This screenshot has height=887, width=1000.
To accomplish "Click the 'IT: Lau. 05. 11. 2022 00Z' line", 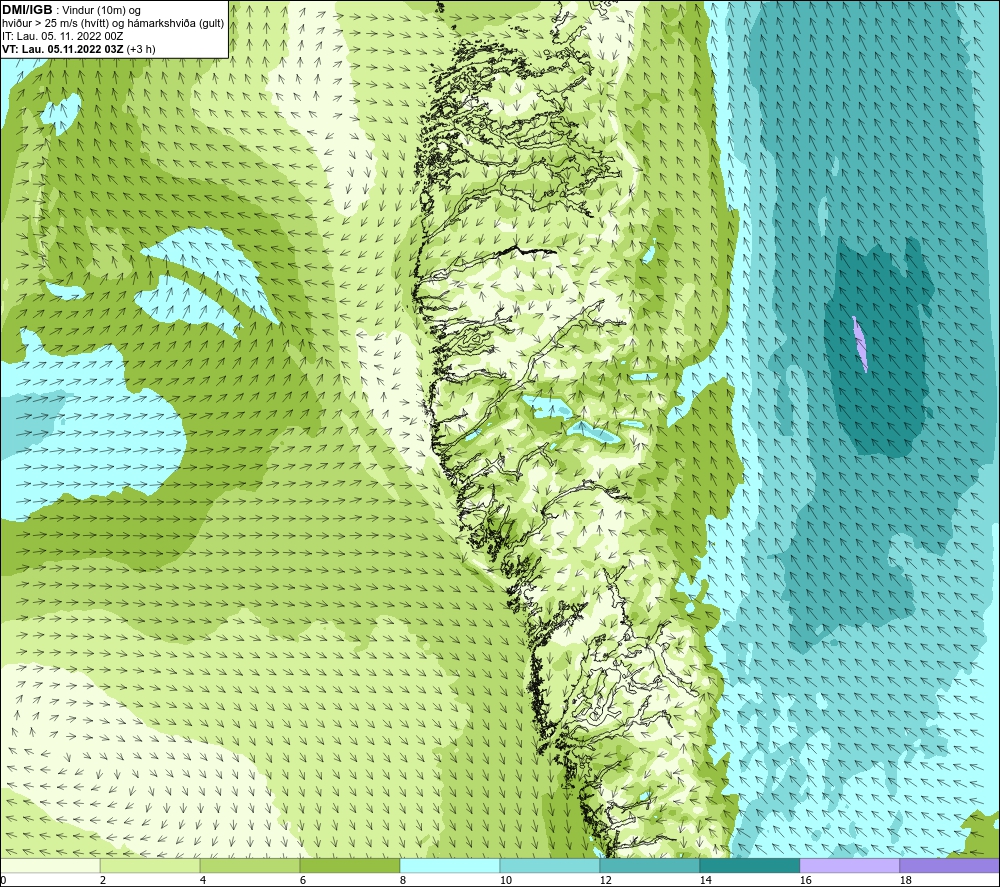I will tap(62, 36).
